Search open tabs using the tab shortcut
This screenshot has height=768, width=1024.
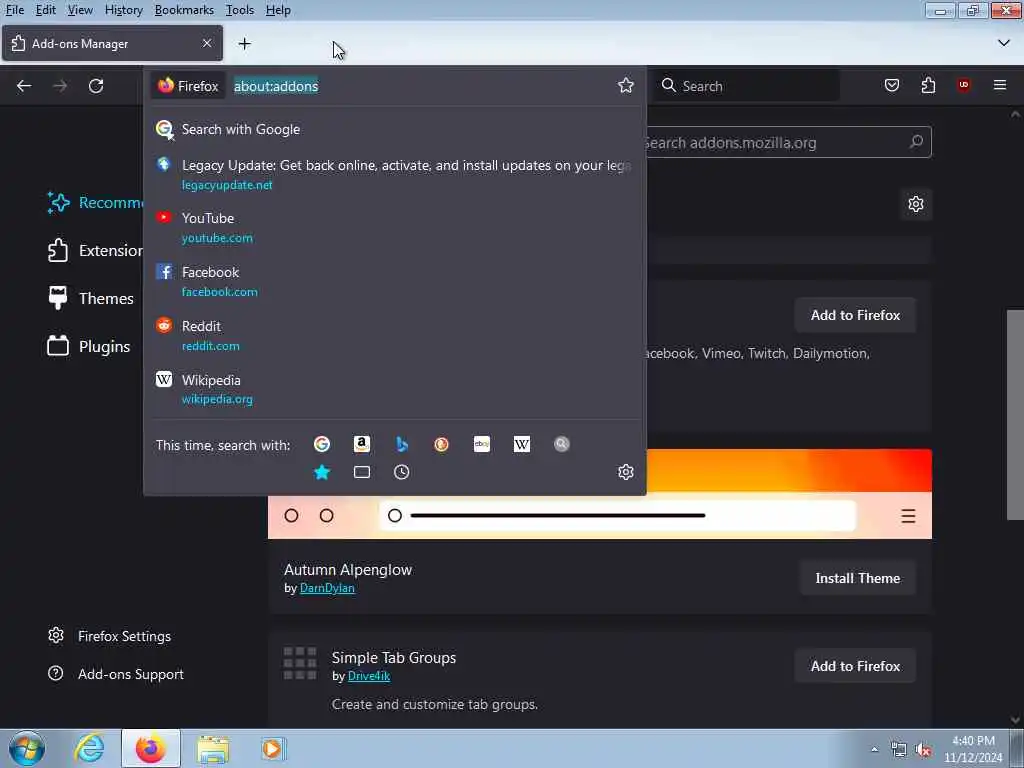[362, 472]
